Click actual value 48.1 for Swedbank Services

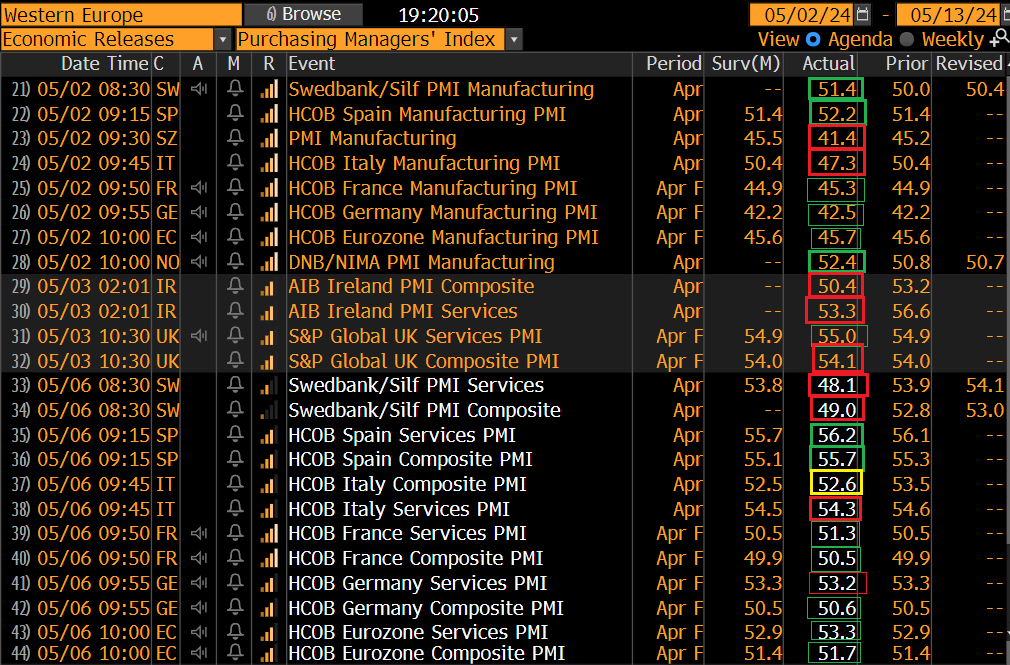click(x=837, y=385)
